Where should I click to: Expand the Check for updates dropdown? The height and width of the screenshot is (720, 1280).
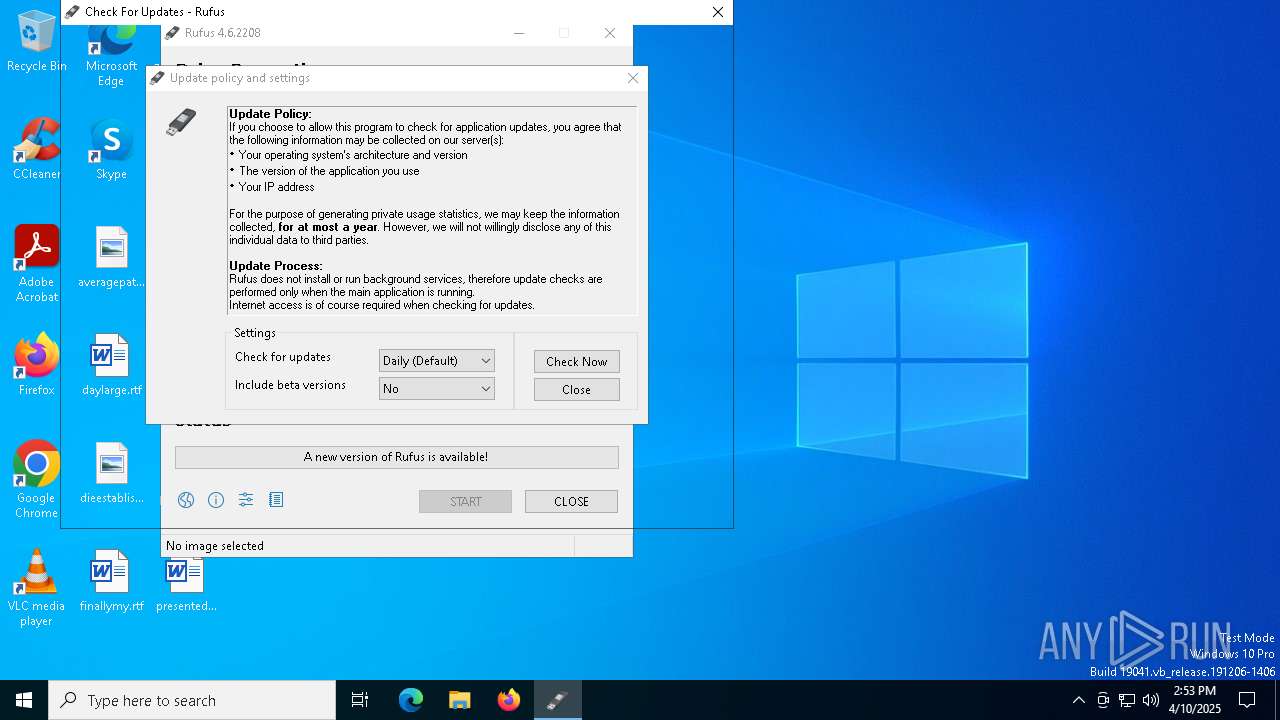click(x=436, y=361)
